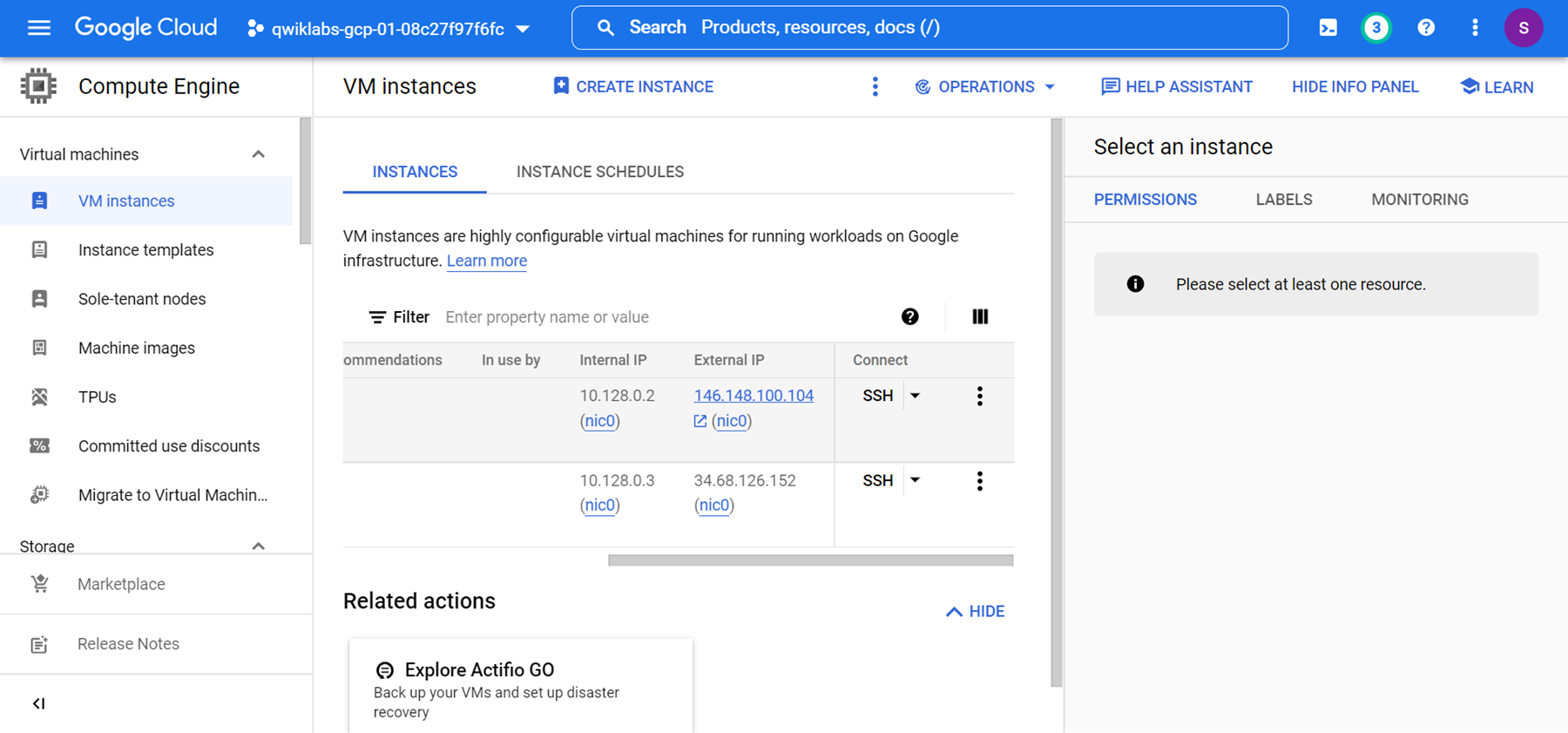Click SSH for the 10.128.0.3 instance
The width and height of the screenshot is (1568, 733).
point(877,481)
